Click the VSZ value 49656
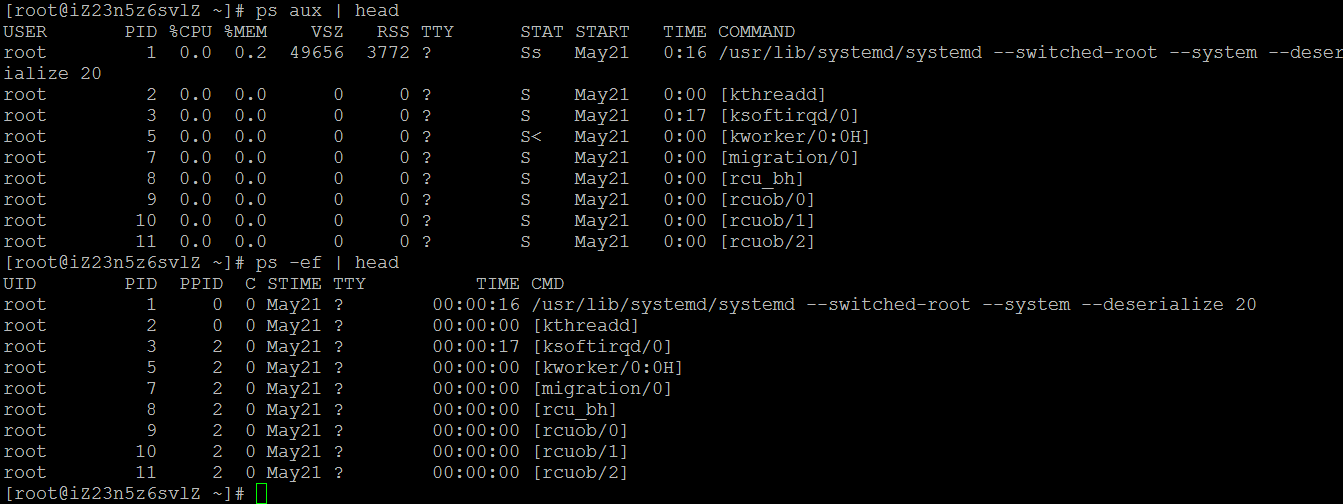1343x504 pixels. click(316, 53)
